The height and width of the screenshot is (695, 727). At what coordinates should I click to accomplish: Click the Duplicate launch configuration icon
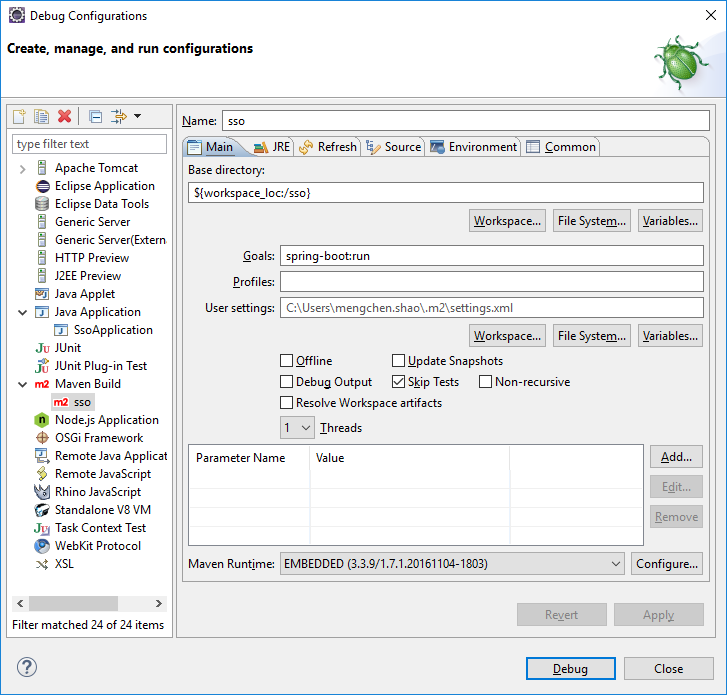pos(41,116)
